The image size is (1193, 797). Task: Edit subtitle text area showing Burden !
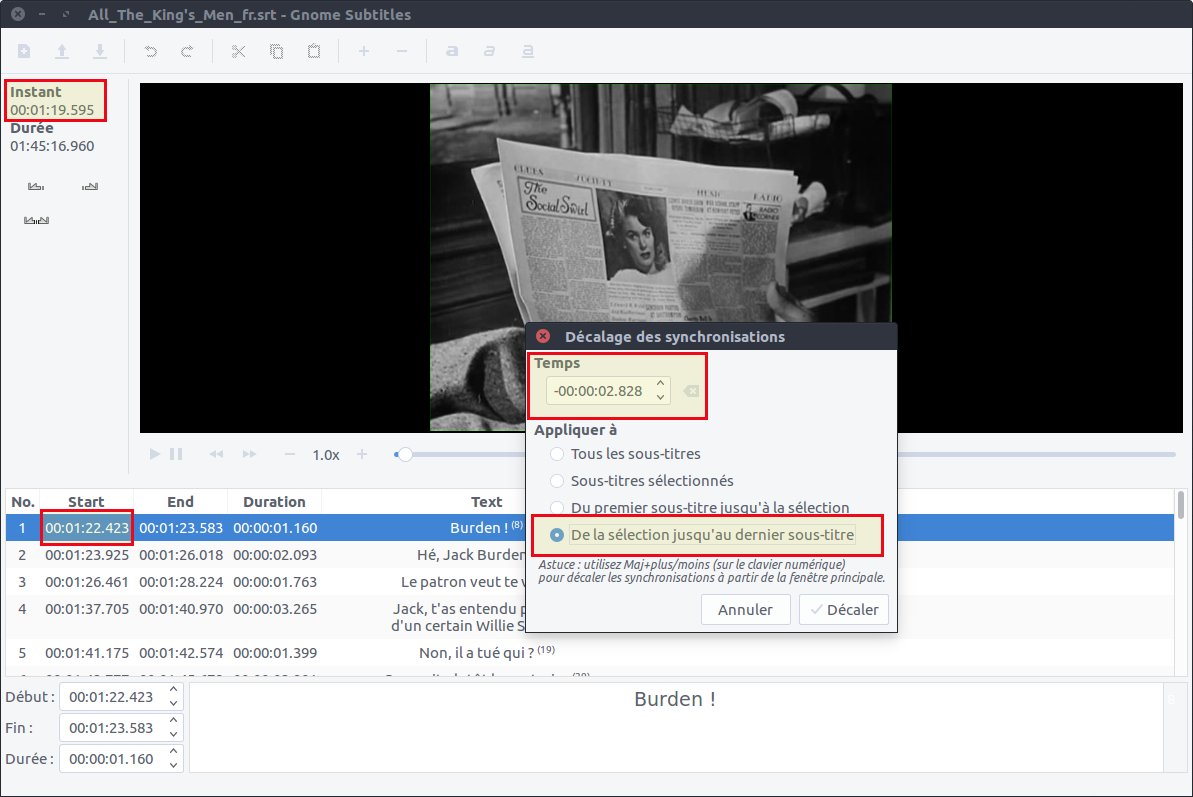[676, 727]
